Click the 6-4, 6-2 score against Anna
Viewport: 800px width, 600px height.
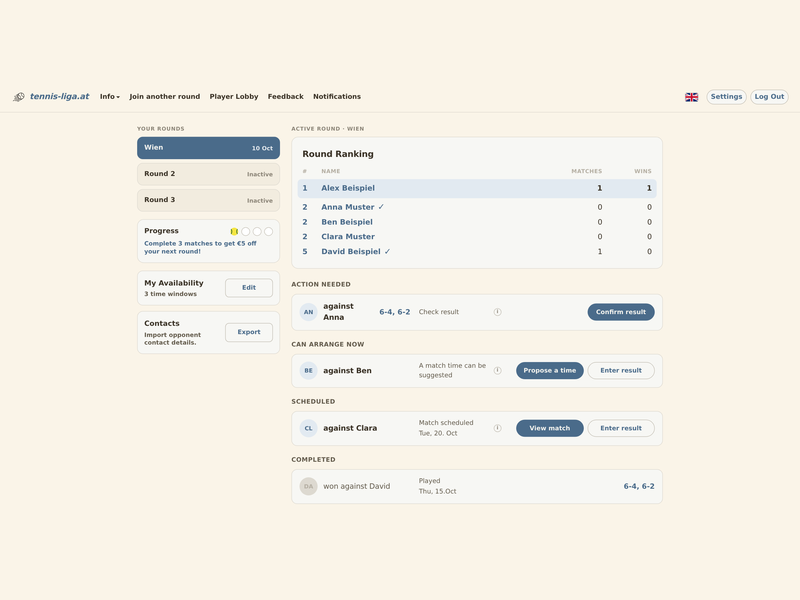[394, 312]
